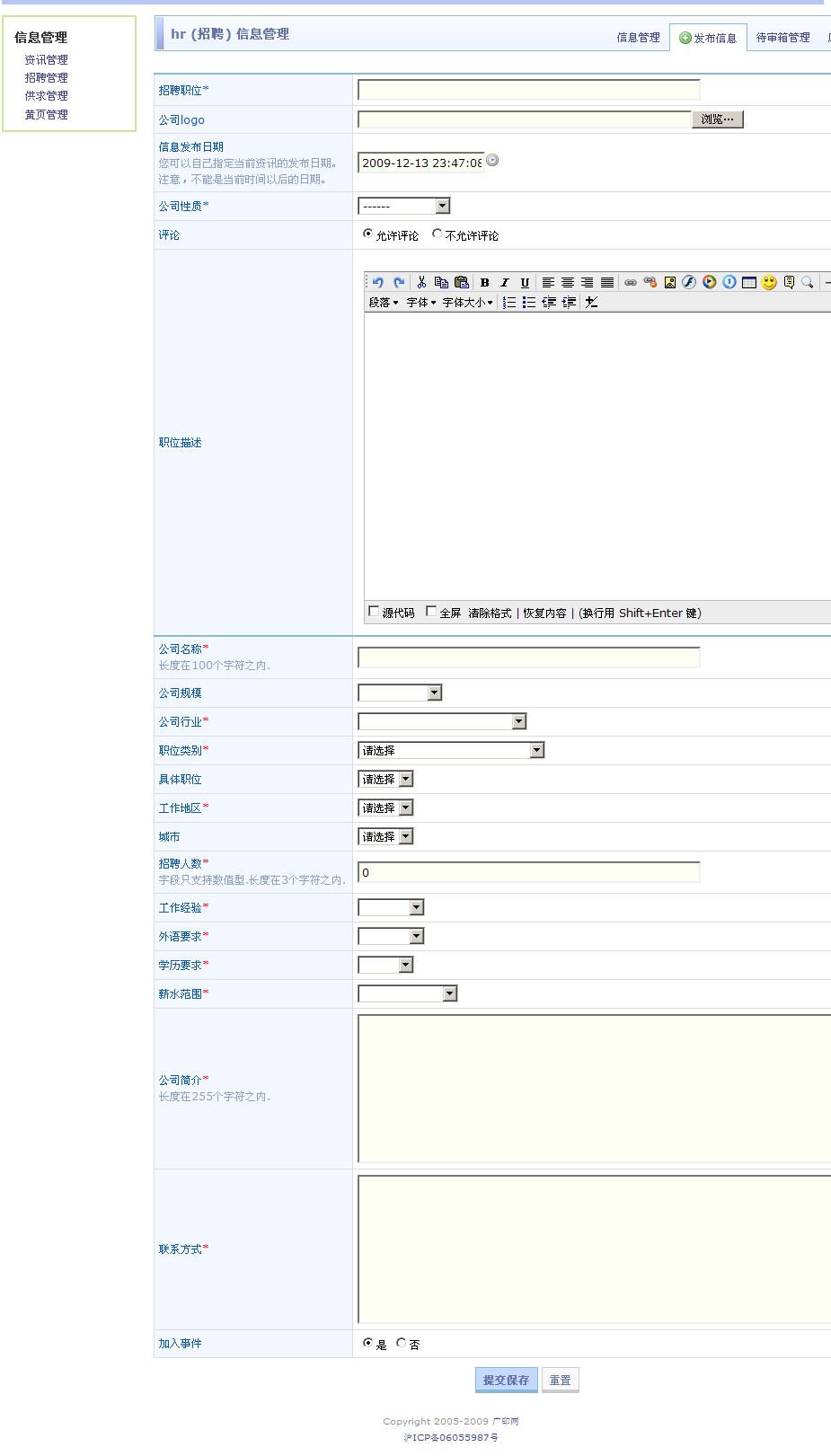Open the 外语要求 dropdown
This screenshot has width=831, height=1456.
coord(392,937)
